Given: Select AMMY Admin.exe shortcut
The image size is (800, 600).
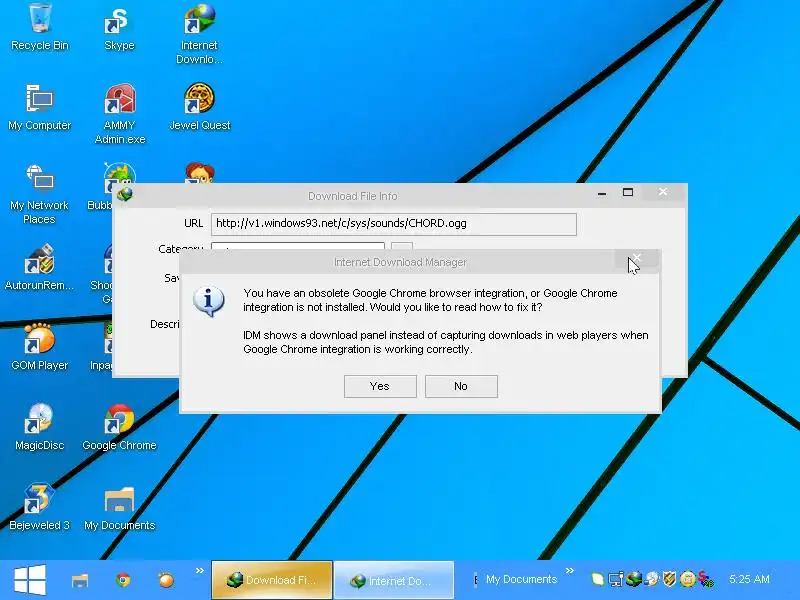Looking at the screenshot, I should pos(119,114).
